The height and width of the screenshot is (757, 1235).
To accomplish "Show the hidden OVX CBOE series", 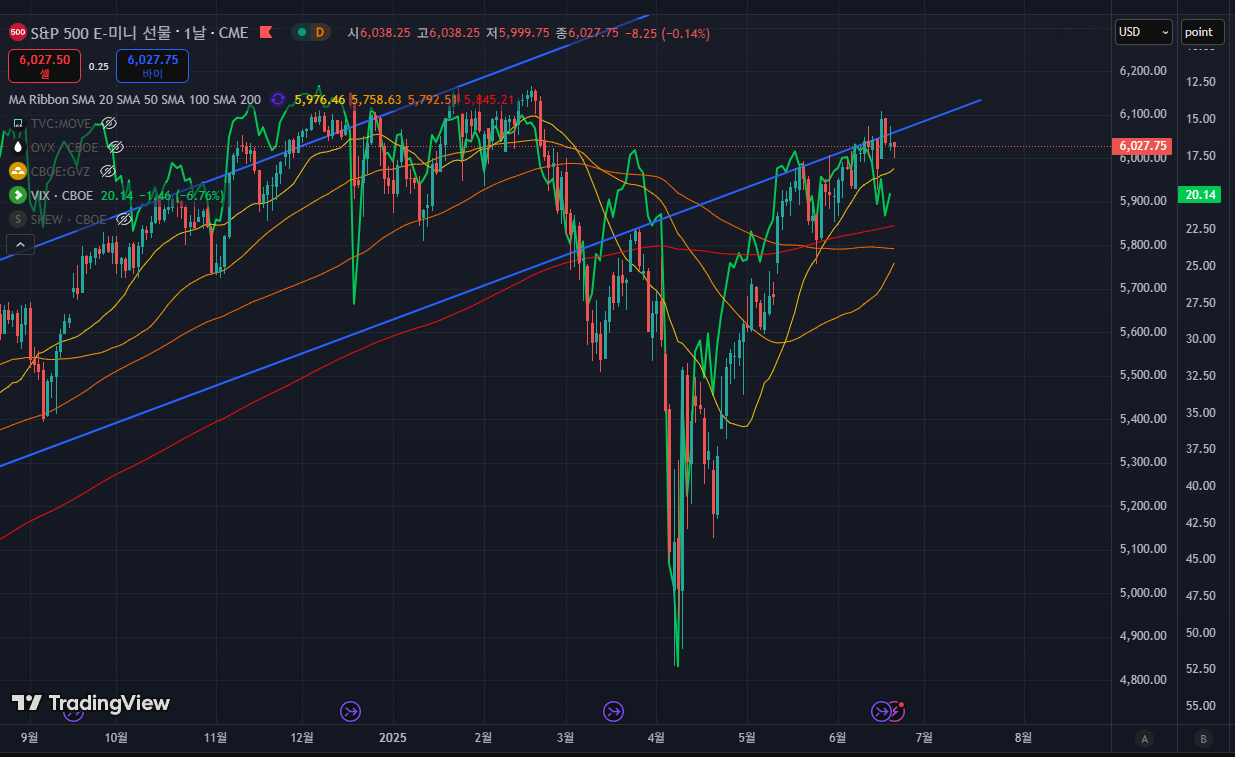I will click(x=116, y=147).
